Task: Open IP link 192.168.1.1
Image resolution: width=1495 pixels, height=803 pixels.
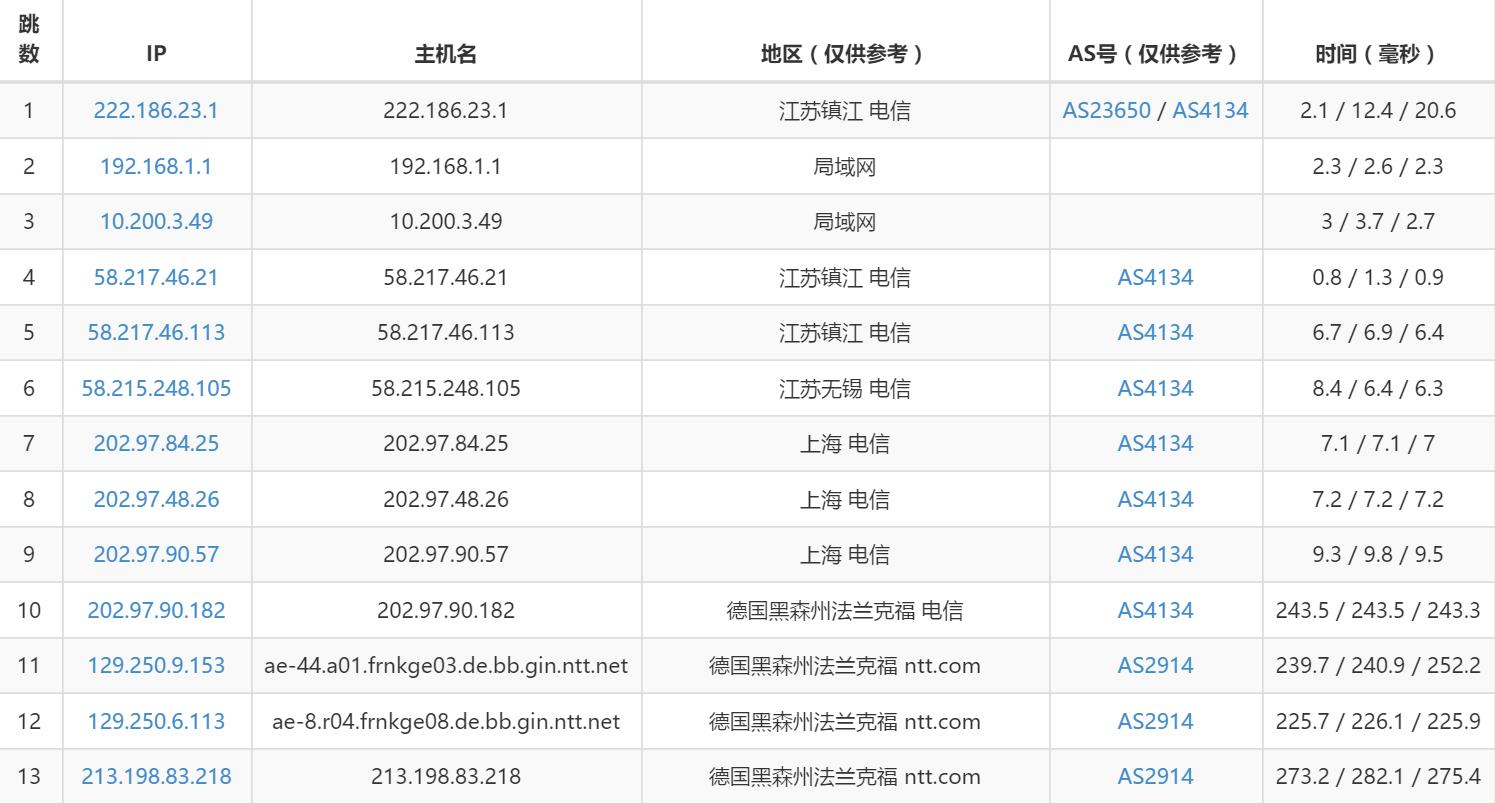Action: (x=156, y=167)
